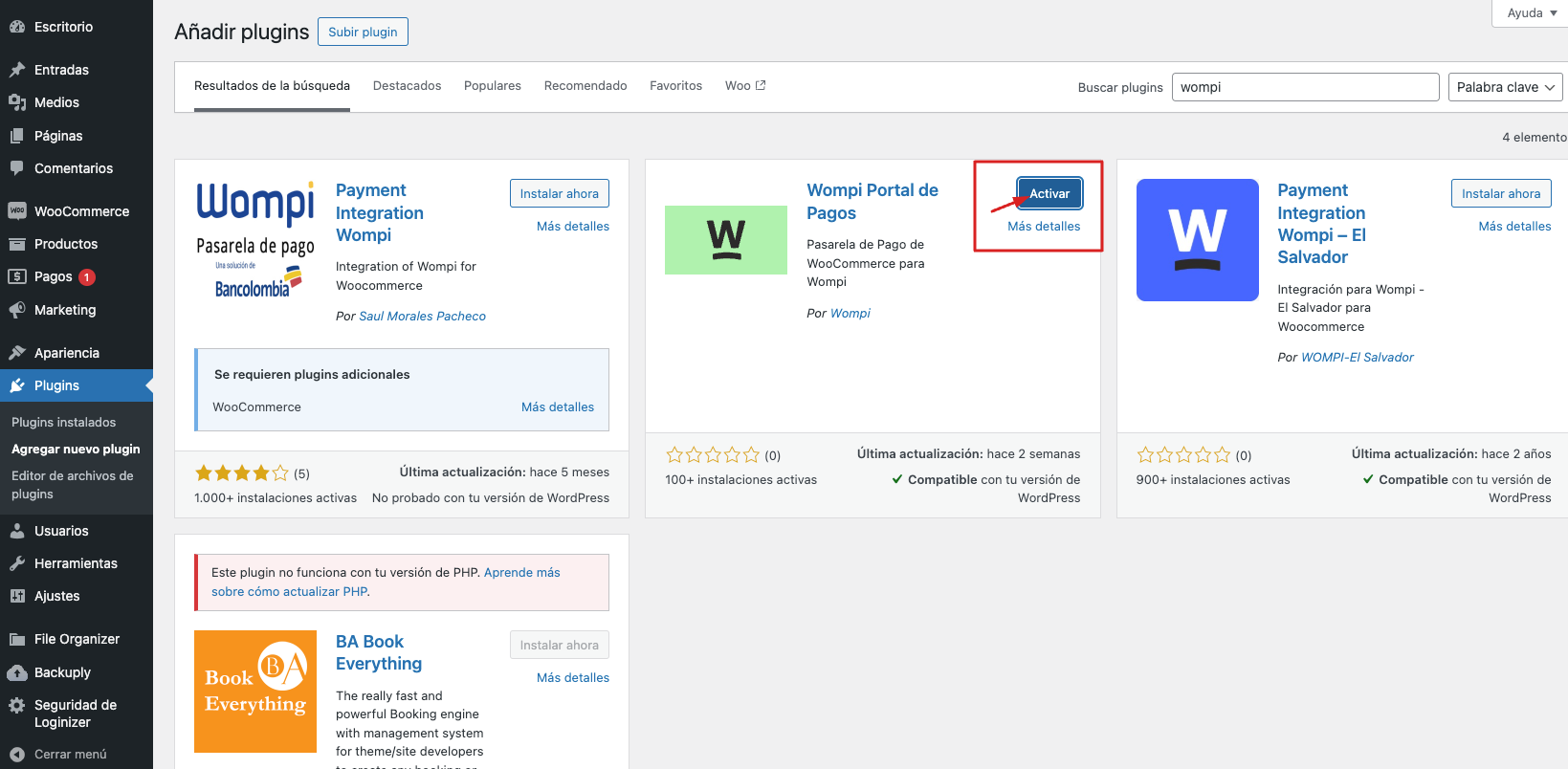1568x769 pixels.
Task: Click the Wompi Portal de Pagos thumbnail
Action: pyautogui.click(x=725, y=240)
